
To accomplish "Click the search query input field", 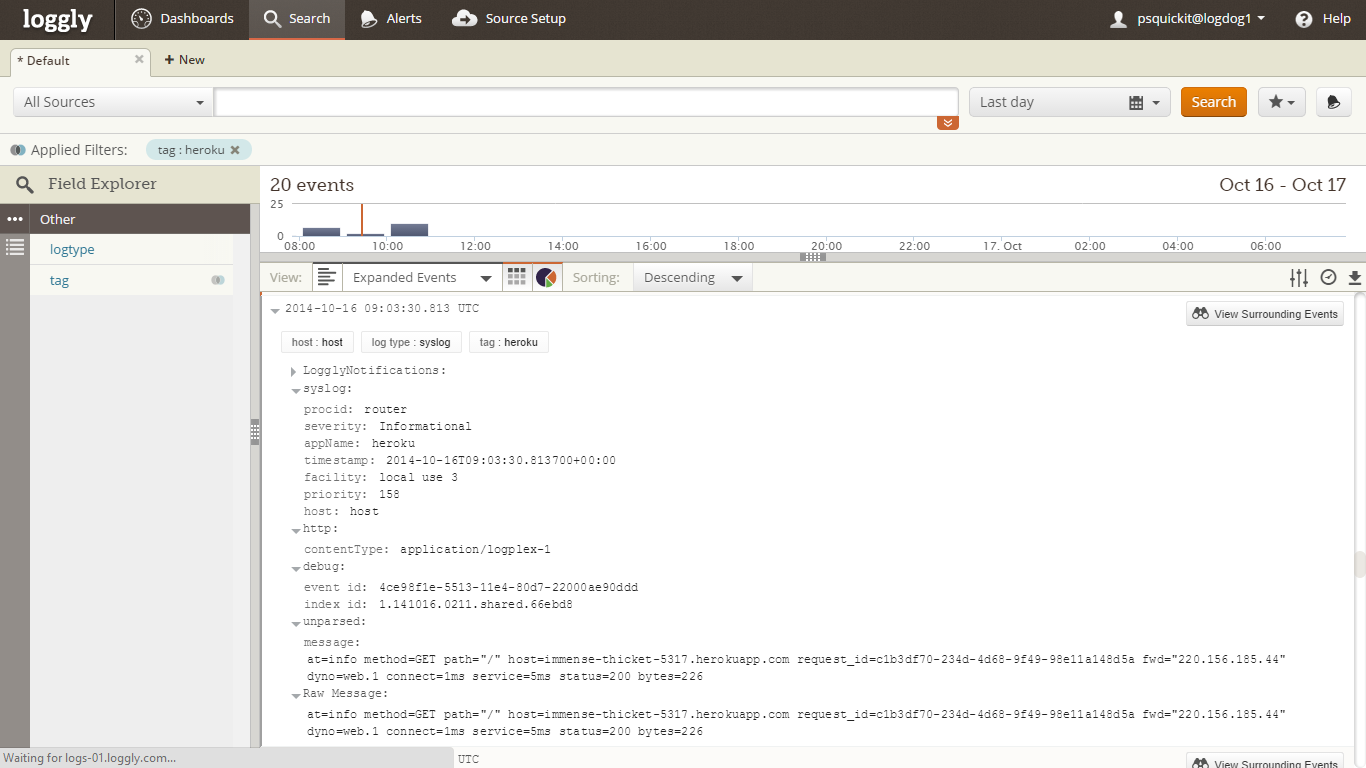I will 586,102.
